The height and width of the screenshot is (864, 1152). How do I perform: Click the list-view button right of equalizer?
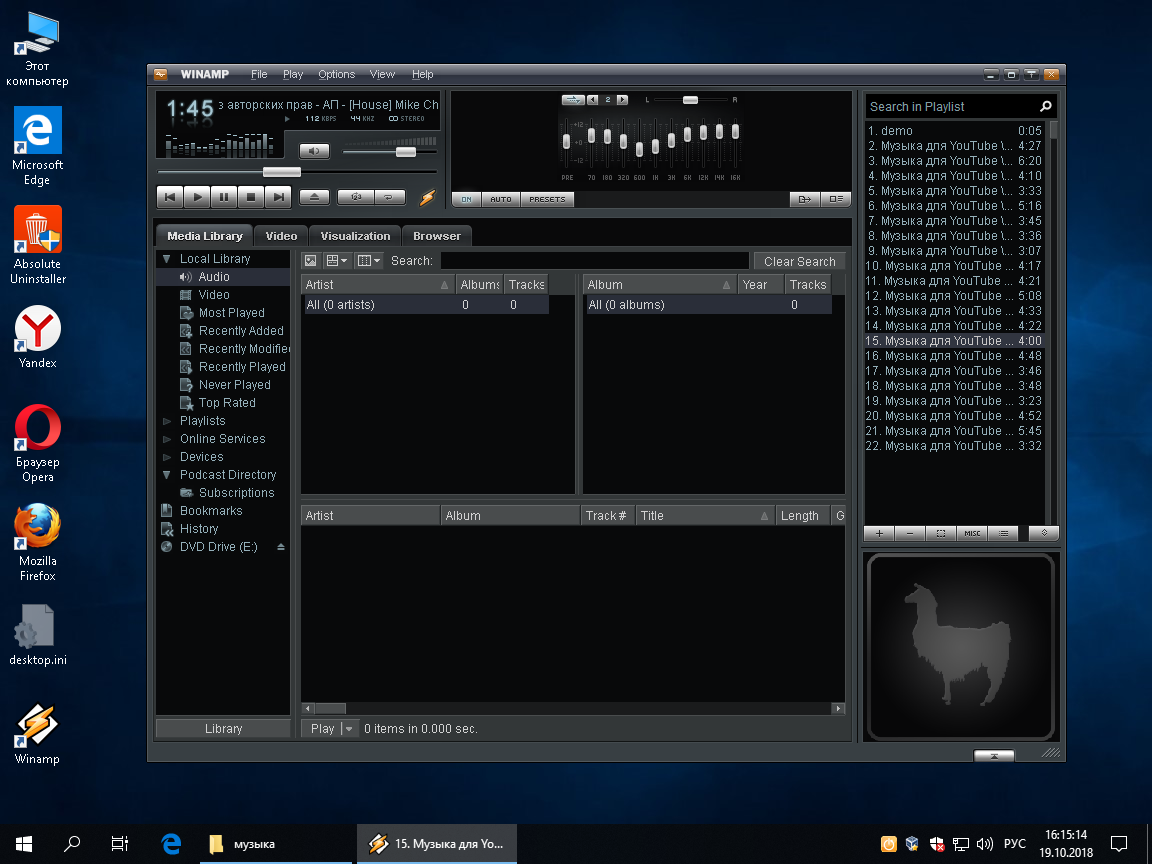(836, 199)
